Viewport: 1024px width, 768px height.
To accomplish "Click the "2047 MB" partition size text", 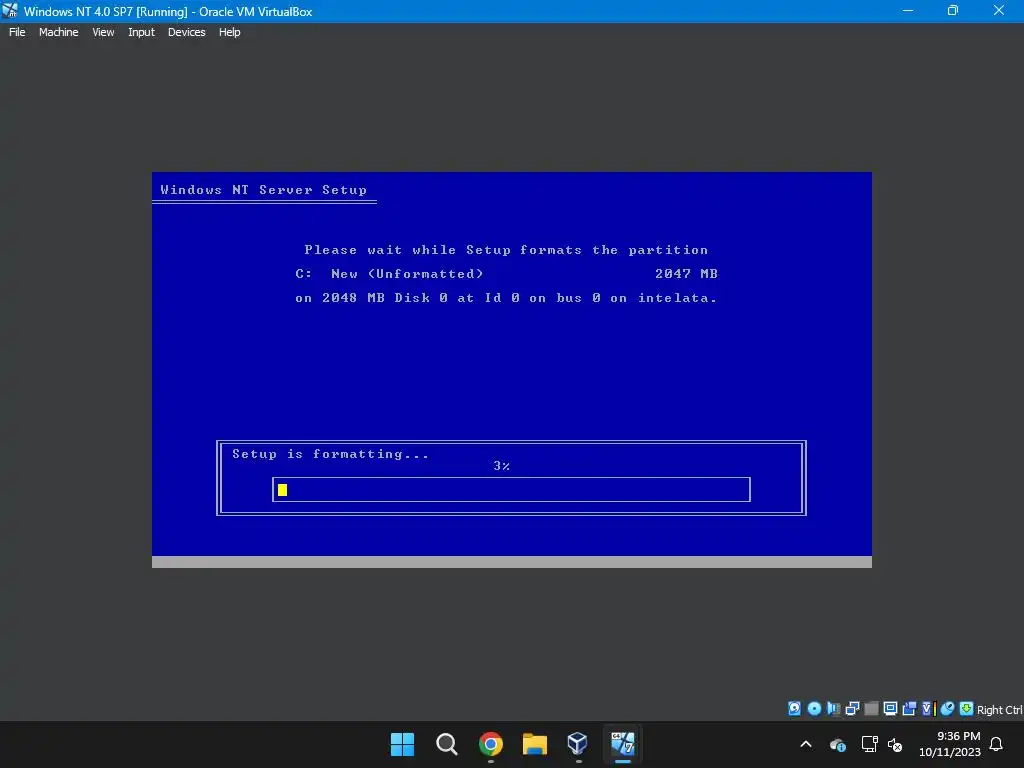I will point(686,274).
